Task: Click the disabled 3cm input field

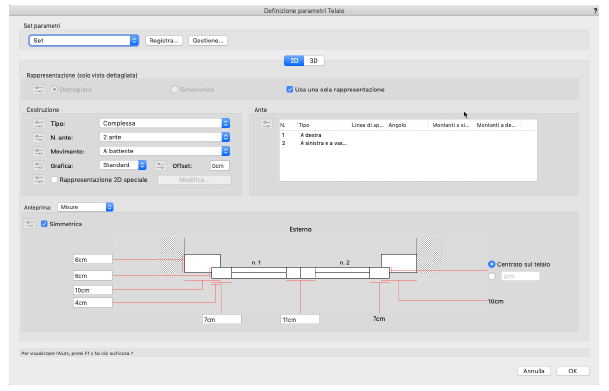Action: point(520,276)
